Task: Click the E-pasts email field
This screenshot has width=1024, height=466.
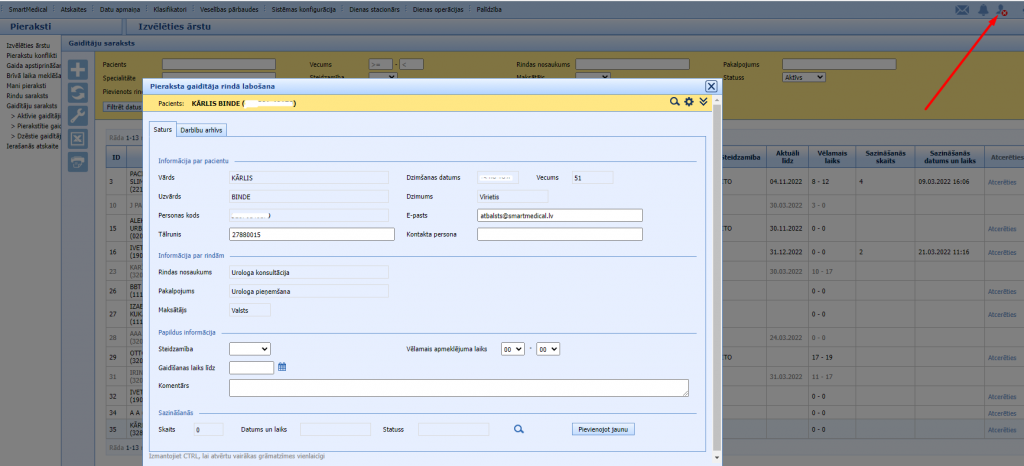Action: (559, 215)
